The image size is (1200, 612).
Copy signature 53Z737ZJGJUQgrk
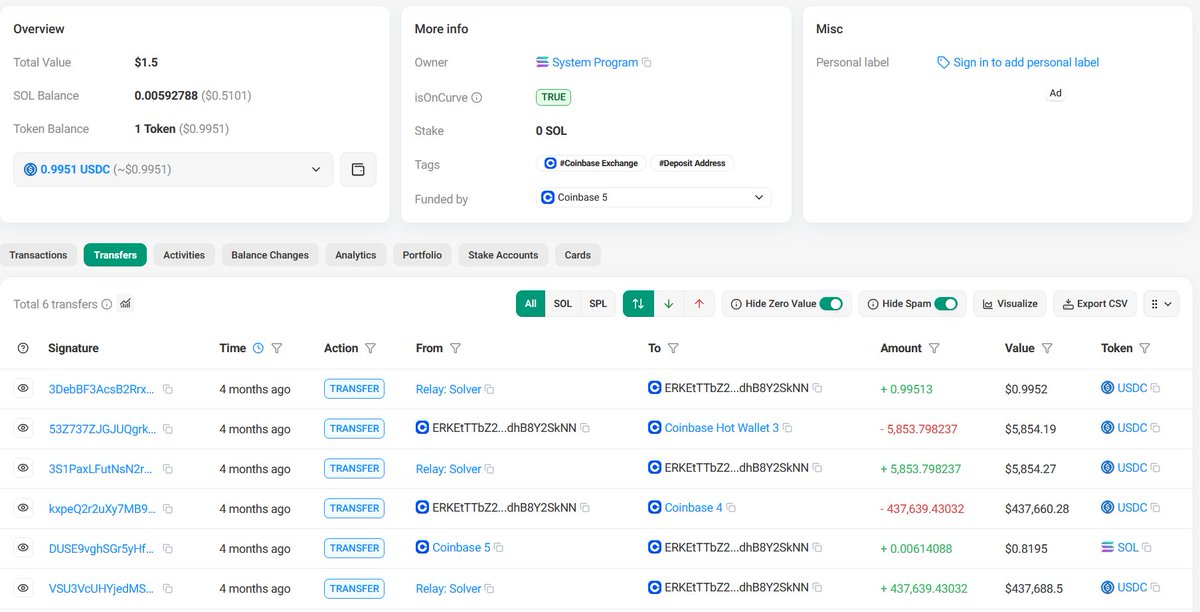tap(168, 429)
